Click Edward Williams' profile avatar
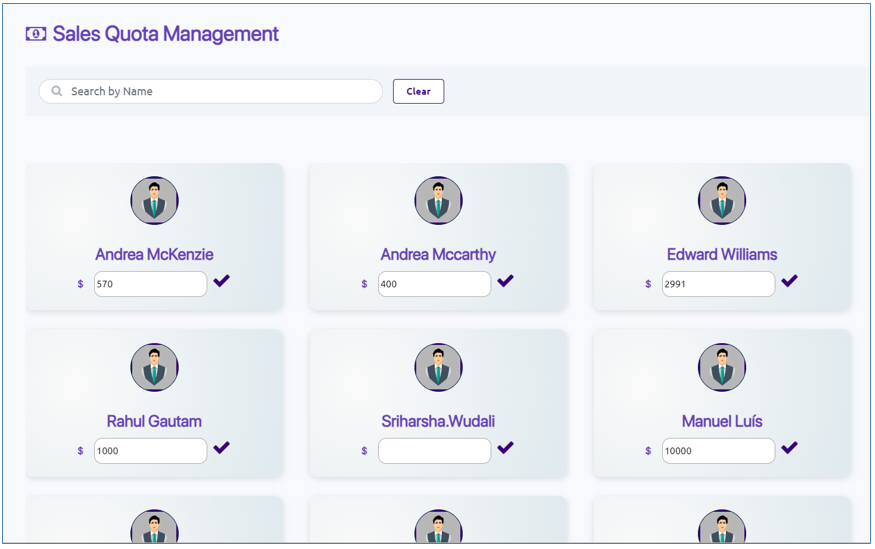The width and height of the screenshot is (875, 549). [722, 201]
